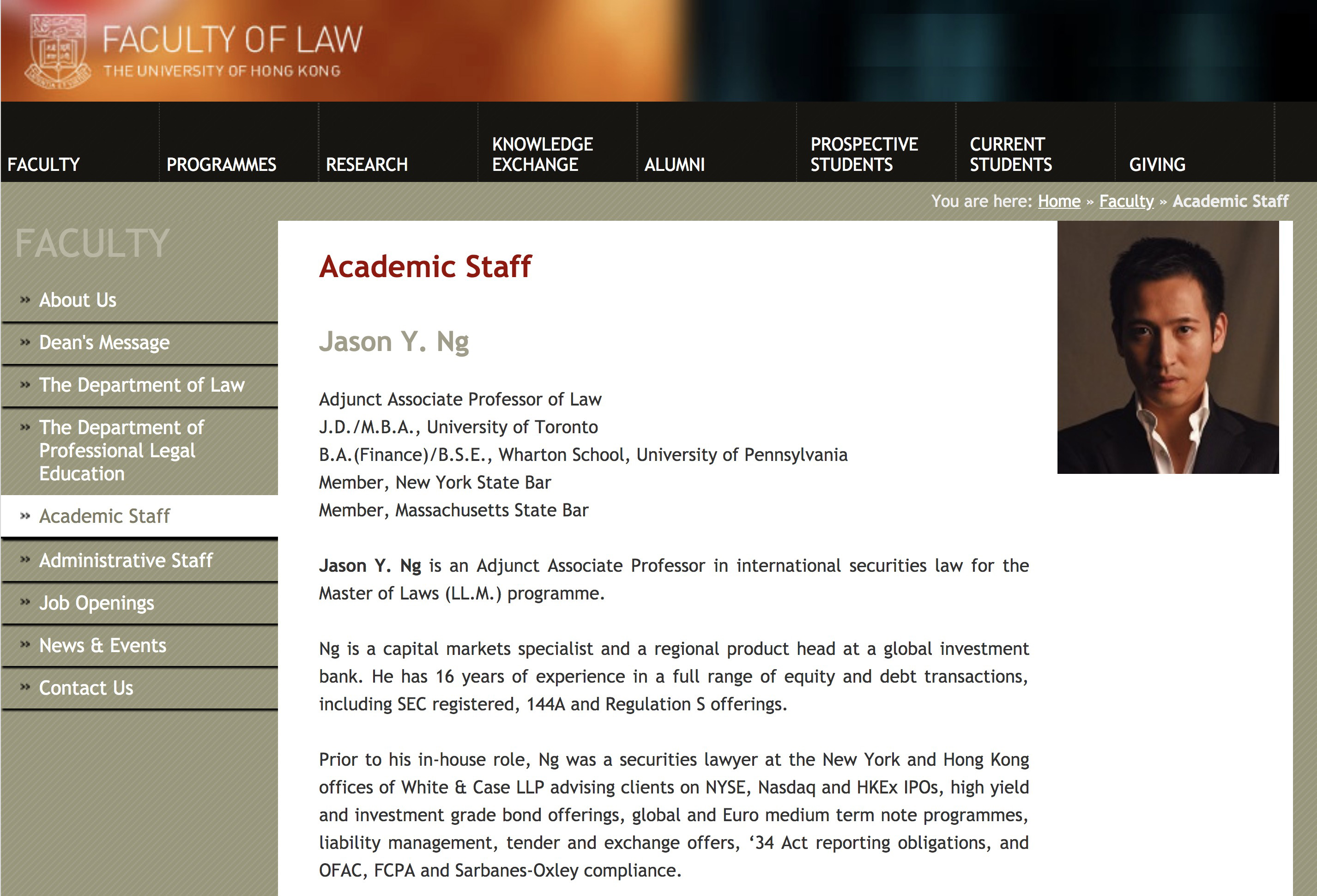Go to the ALUMNI menu
This screenshot has width=1317, height=896.
click(674, 164)
